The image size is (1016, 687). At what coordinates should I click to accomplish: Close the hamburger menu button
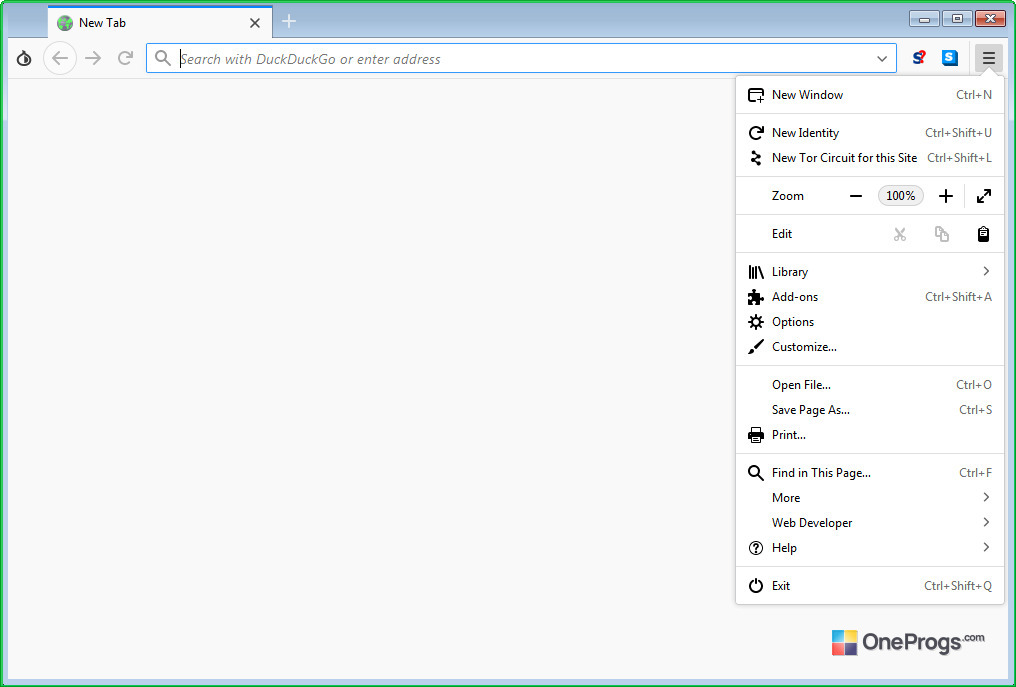[x=988, y=59]
